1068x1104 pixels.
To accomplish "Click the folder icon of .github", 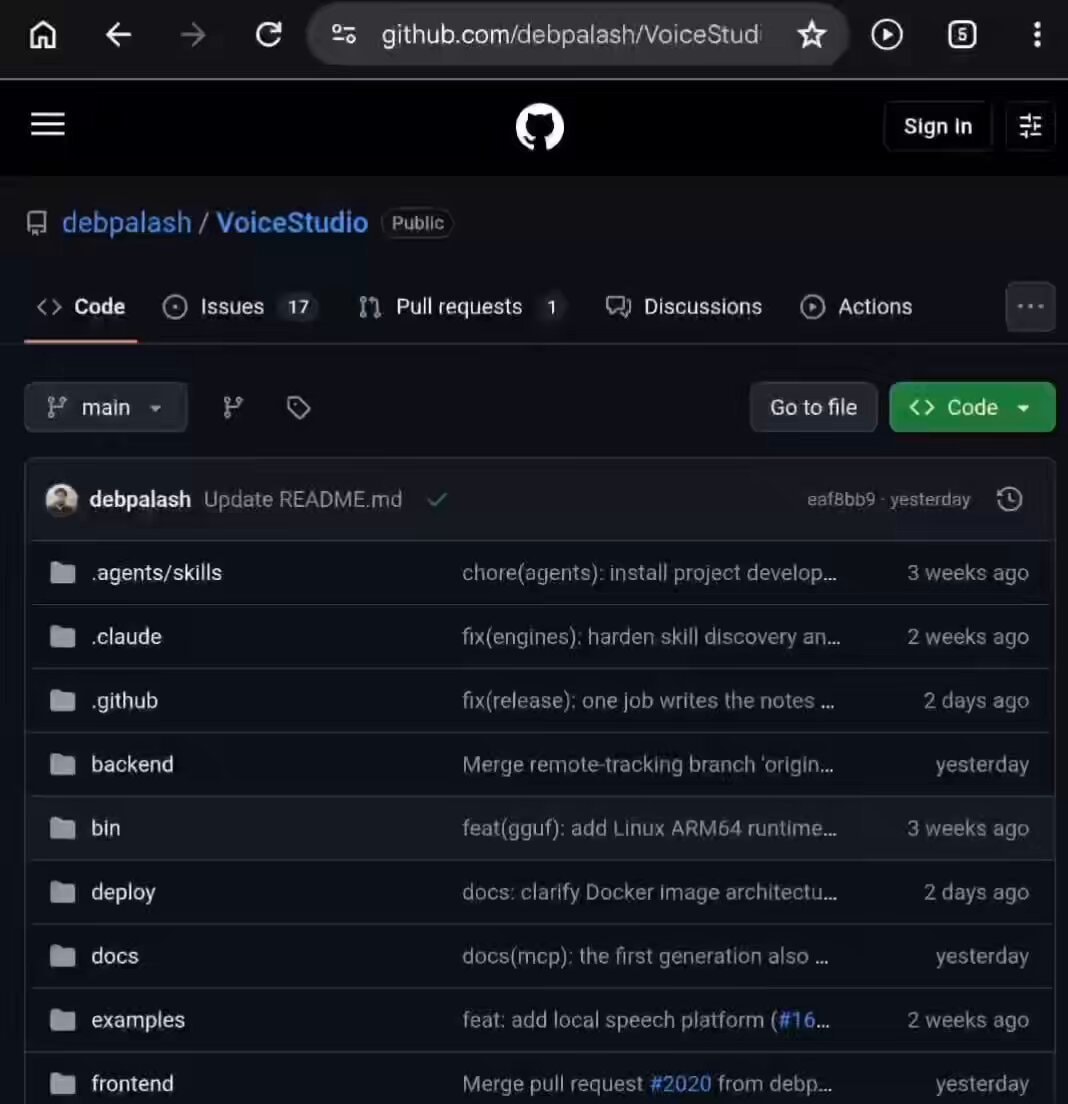I will (63, 701).
